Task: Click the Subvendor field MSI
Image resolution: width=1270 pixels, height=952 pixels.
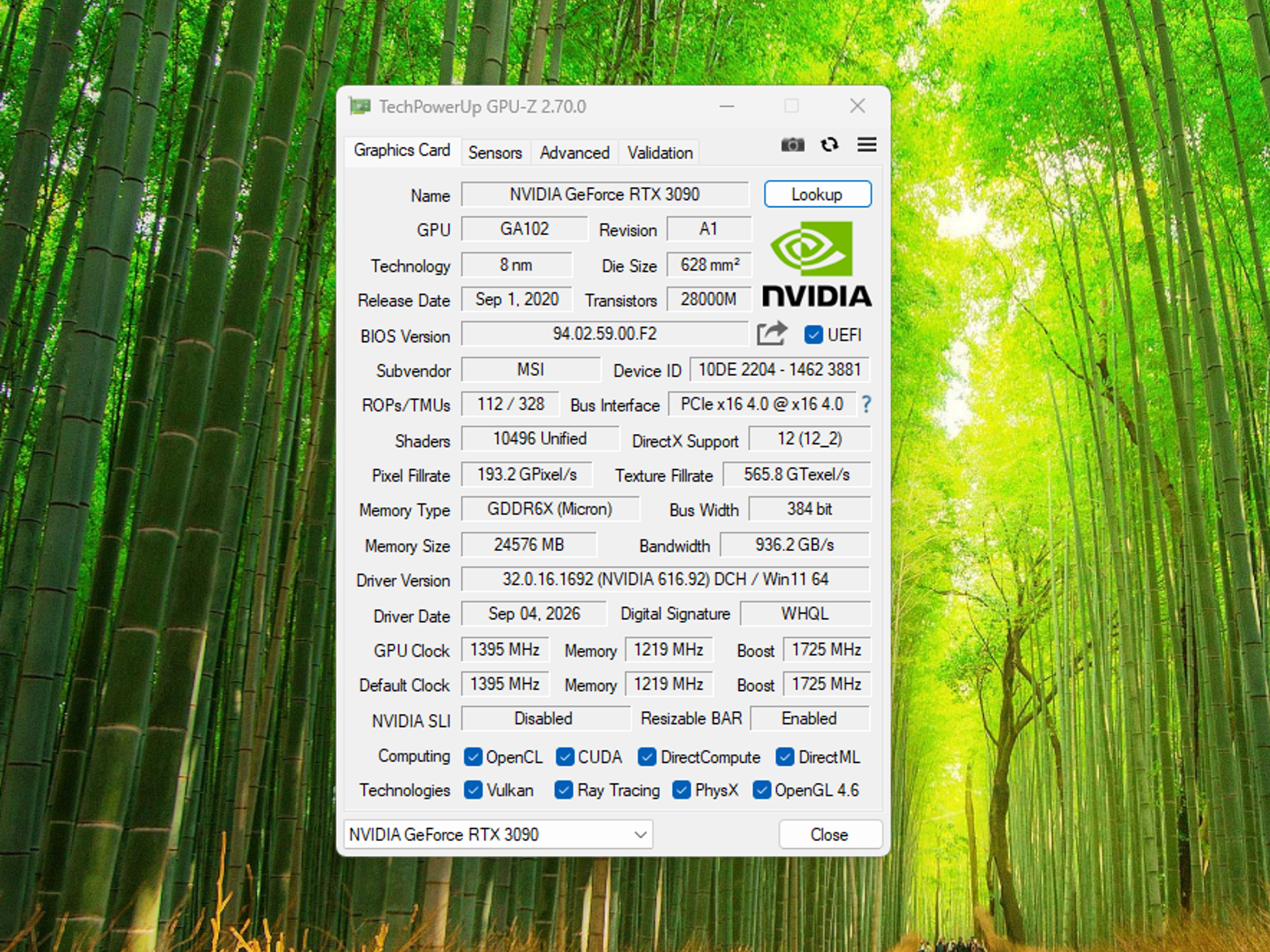Action: [x=531, y=369]
